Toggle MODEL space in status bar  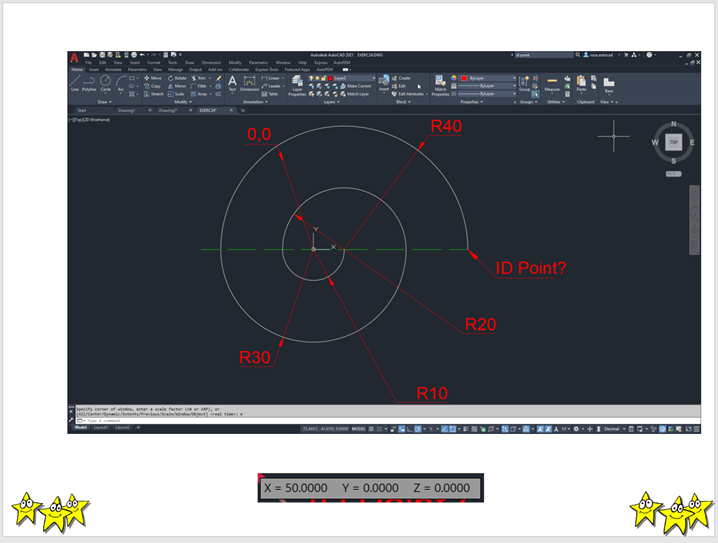pos(359,429)
